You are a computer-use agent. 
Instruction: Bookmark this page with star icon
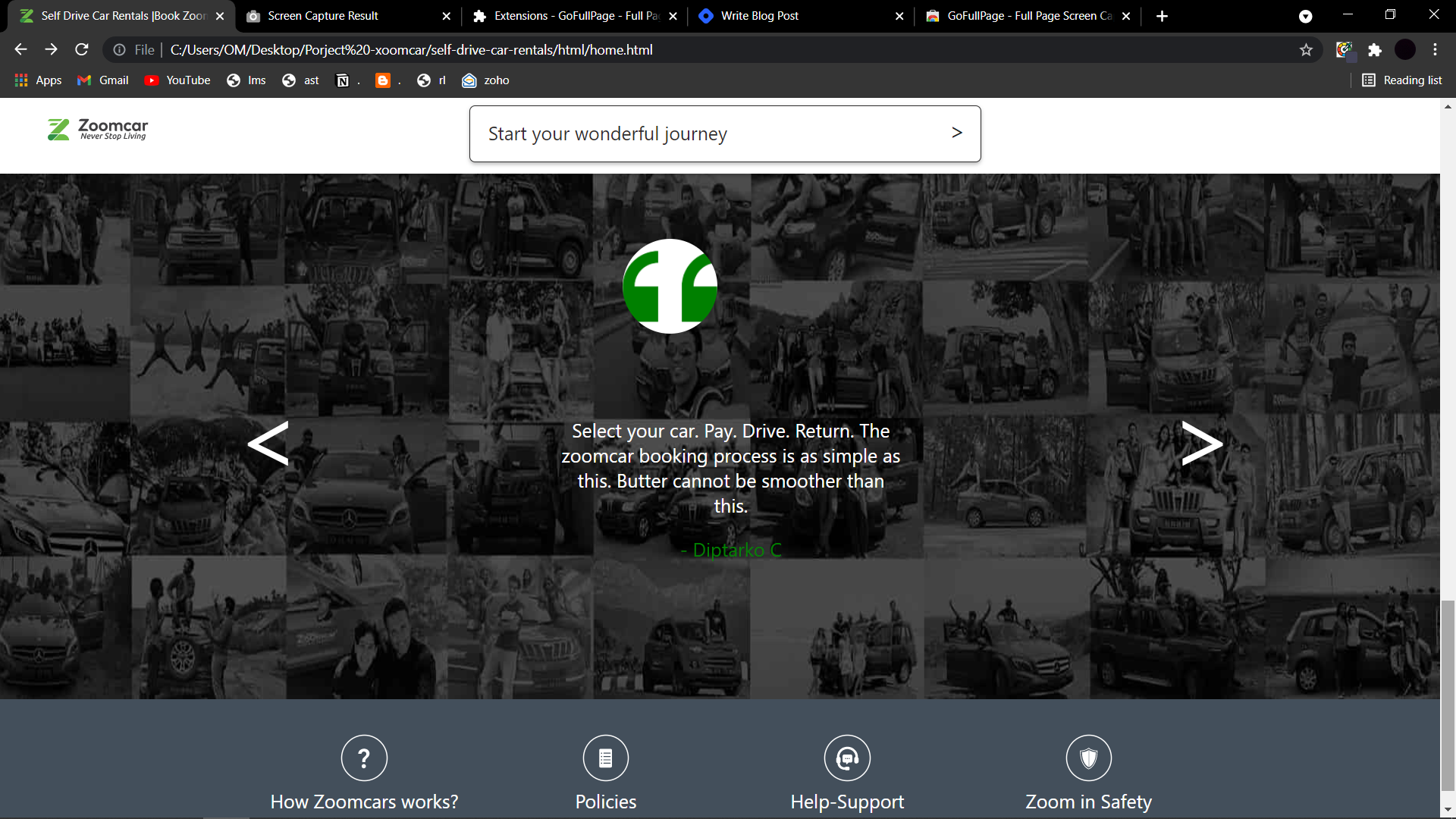(x=1306, y=50)
